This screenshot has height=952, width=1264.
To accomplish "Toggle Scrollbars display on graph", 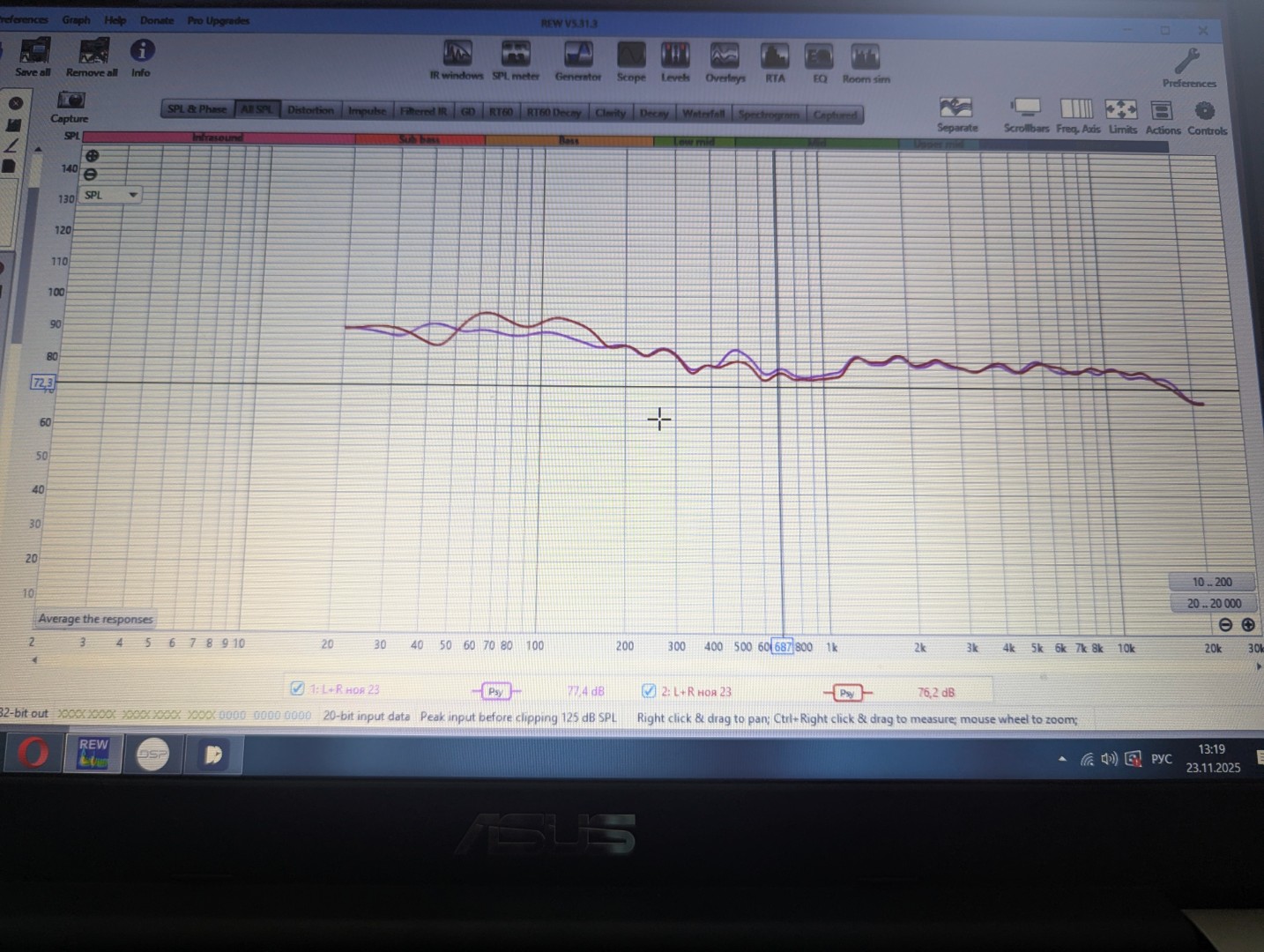I will tap(1026, 110).
